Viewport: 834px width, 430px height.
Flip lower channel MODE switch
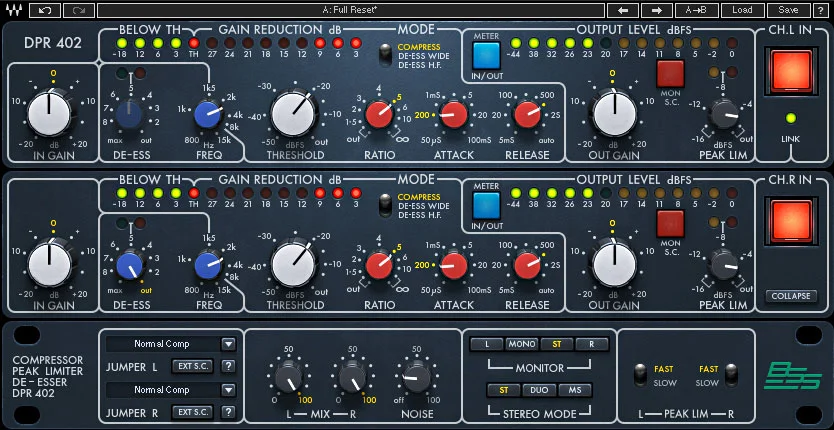coord(386,205)
